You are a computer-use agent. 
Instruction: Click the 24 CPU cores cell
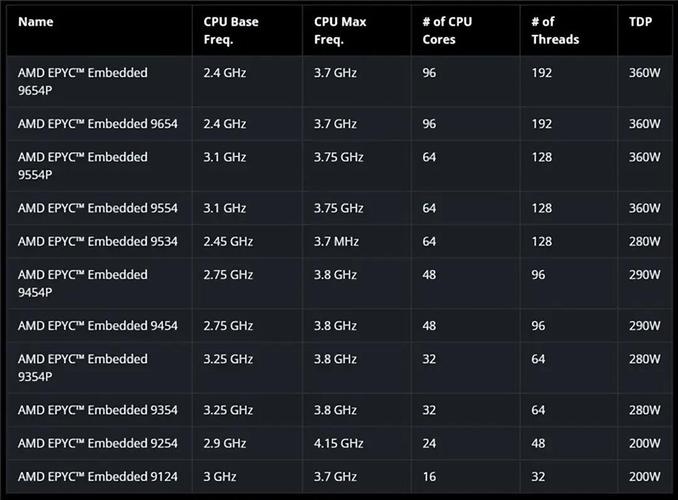point(430,443)
